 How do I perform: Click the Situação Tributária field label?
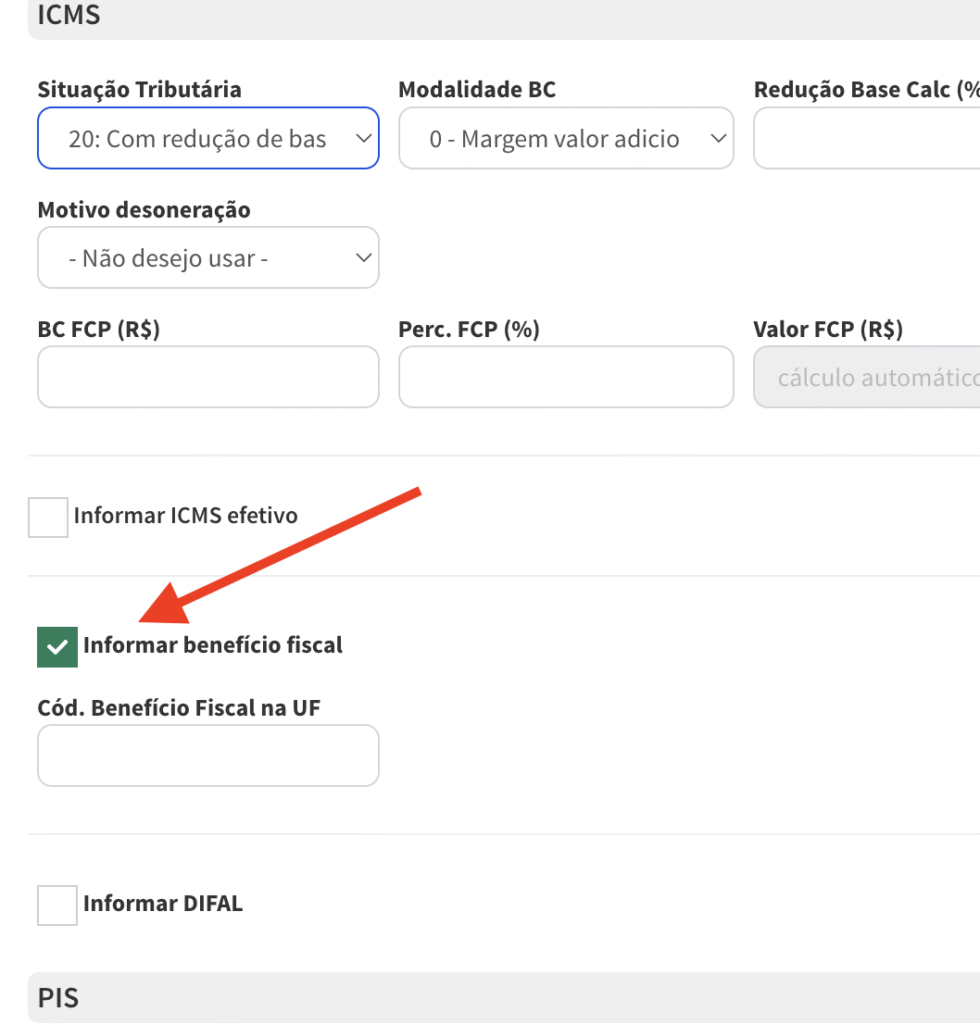point(139,89)
